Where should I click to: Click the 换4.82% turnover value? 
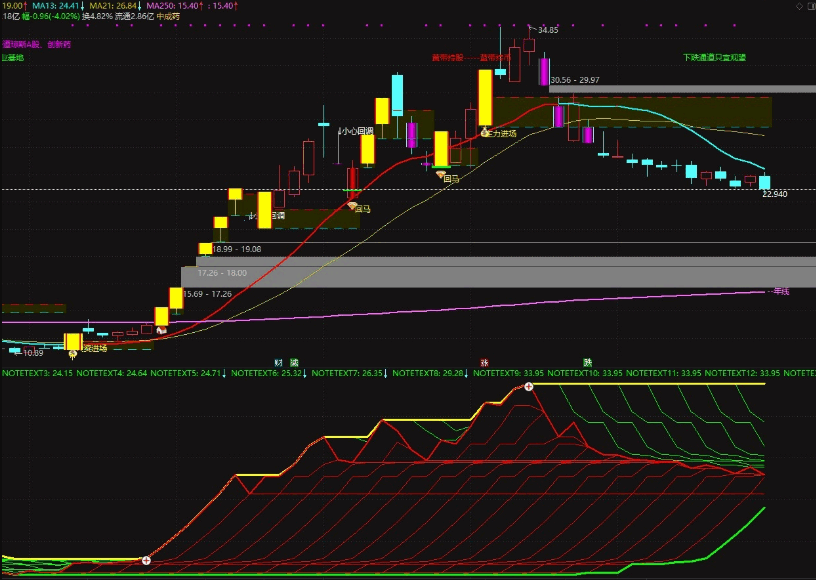pos(97,16)
